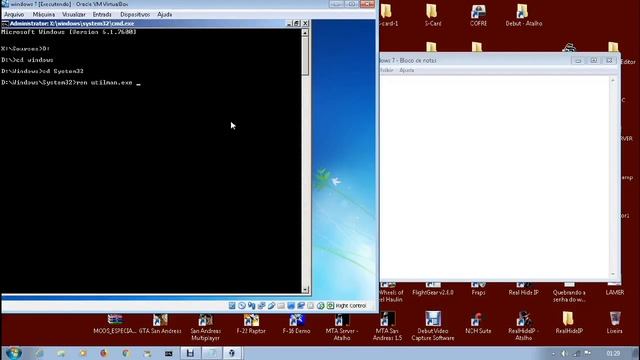Select the MODS_ESPECIA... desktop icon
Image resolution: width=640 pixels, height=360 pixels.
pos(115,324)
